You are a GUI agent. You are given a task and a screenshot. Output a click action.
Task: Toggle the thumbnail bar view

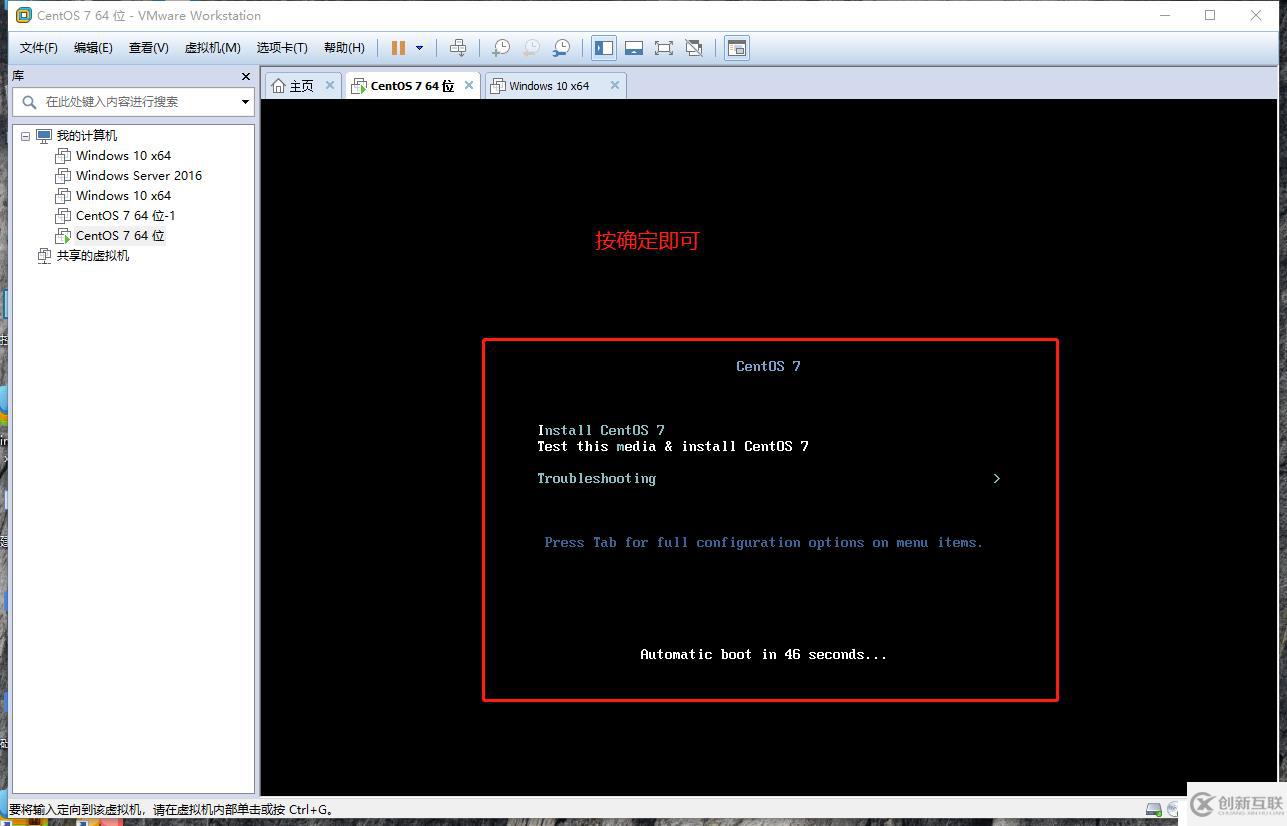click(634, 48)
